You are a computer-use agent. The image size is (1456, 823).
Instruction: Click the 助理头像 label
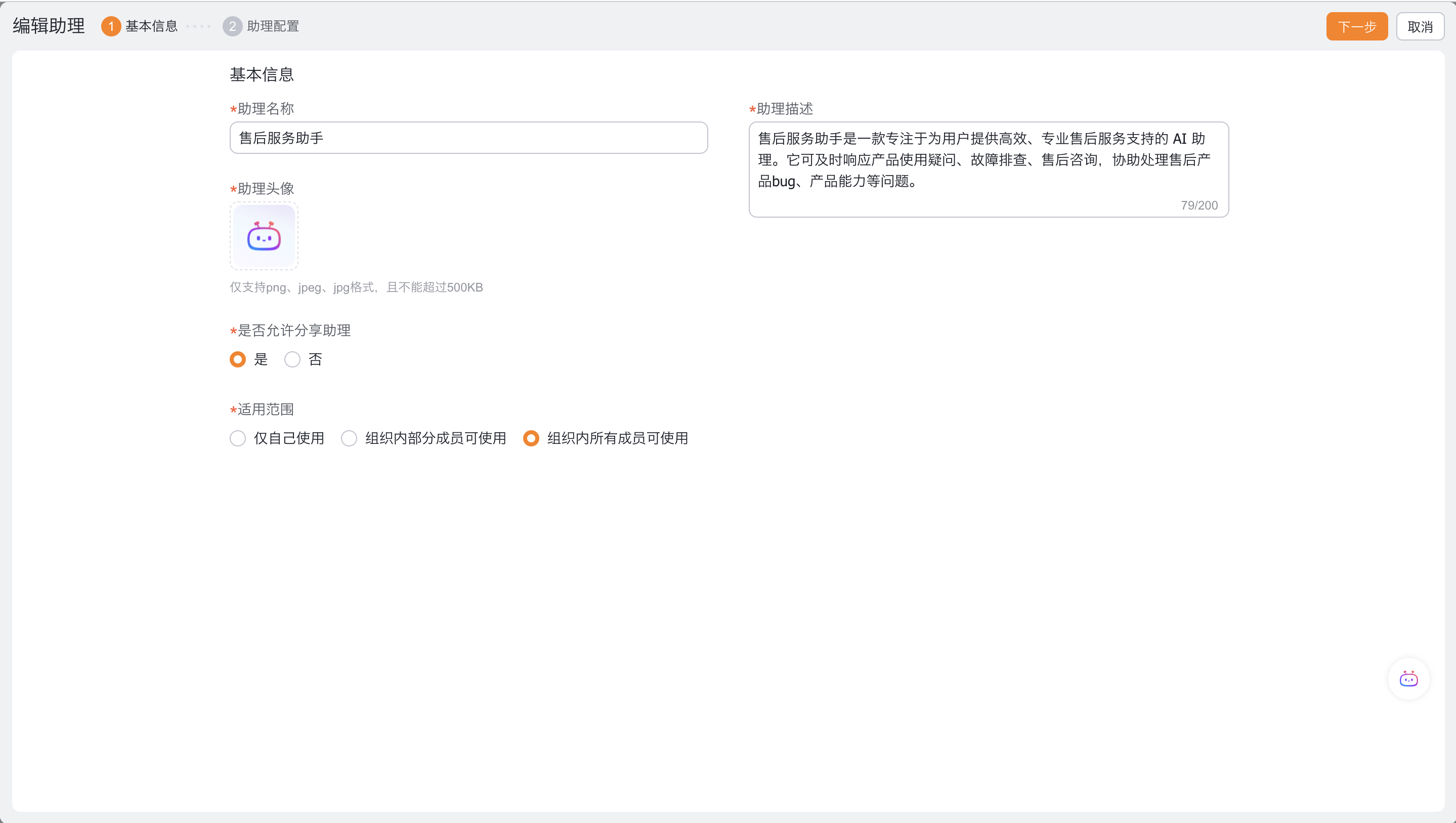point(266,188)
